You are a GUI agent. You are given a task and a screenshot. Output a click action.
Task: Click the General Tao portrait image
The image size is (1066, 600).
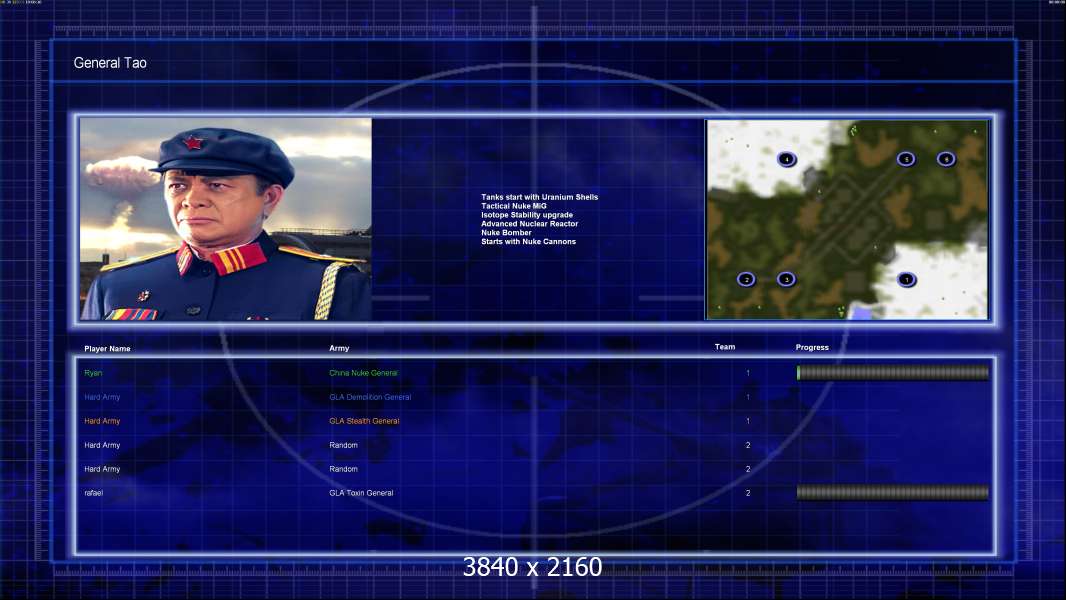pos(226,219)
